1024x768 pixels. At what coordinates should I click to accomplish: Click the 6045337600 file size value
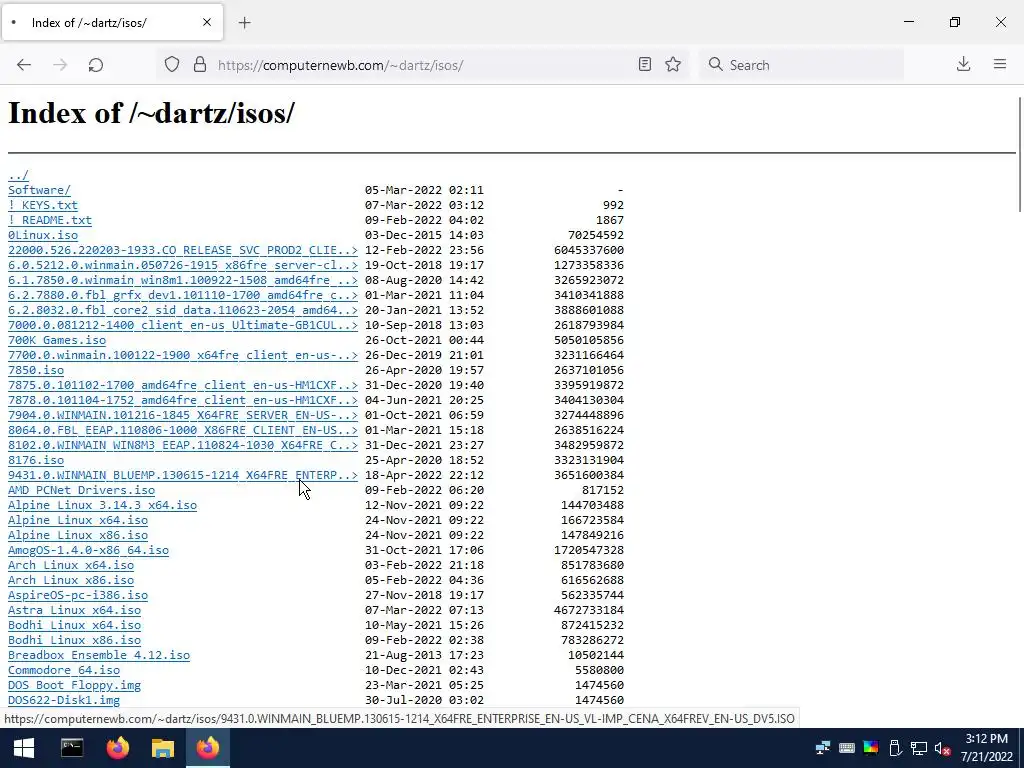(x=588, y=250)
